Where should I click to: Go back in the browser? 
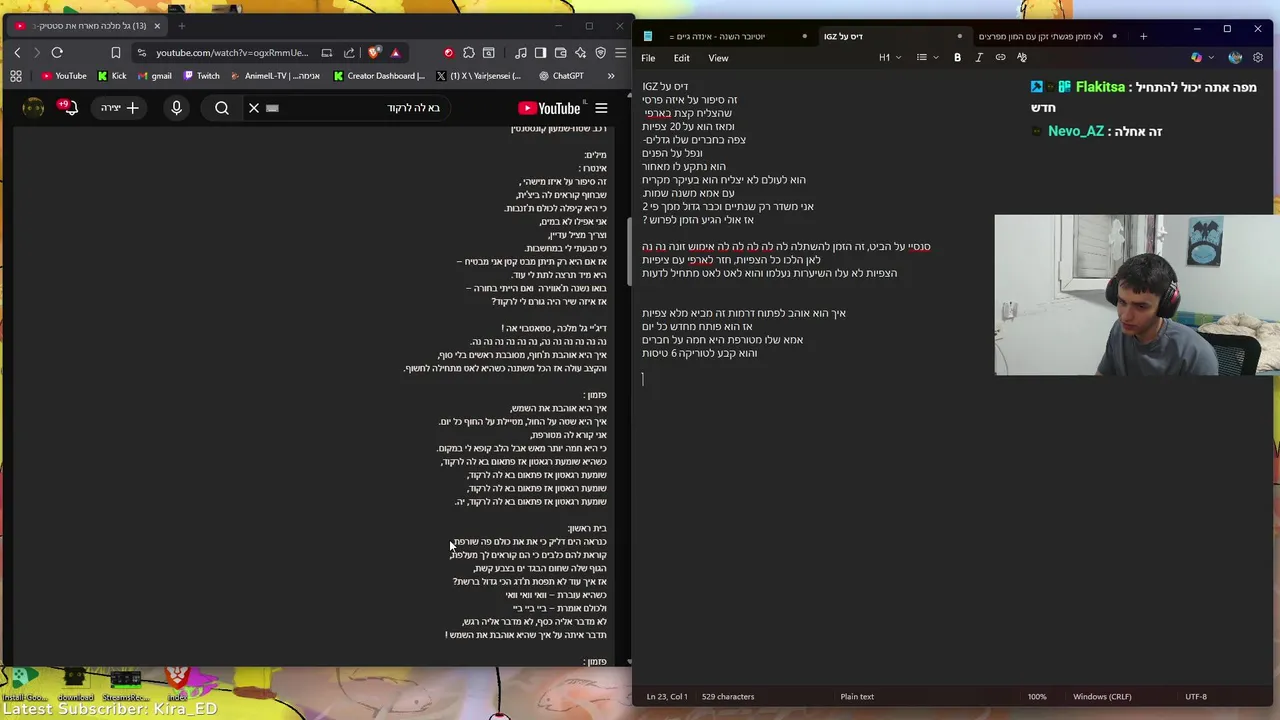coord(17,53)
